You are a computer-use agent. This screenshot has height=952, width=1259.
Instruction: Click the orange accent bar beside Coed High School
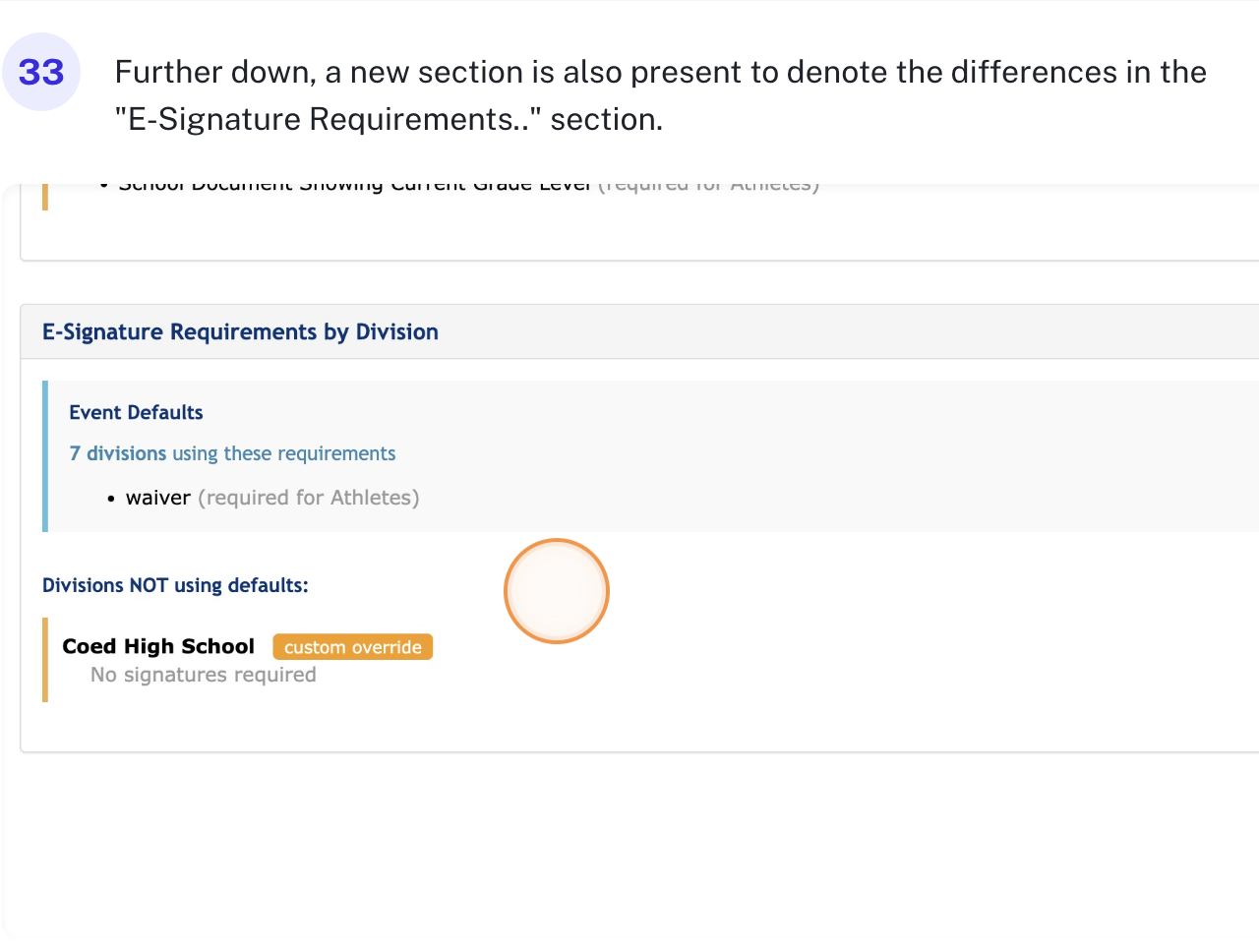(45, 659)
